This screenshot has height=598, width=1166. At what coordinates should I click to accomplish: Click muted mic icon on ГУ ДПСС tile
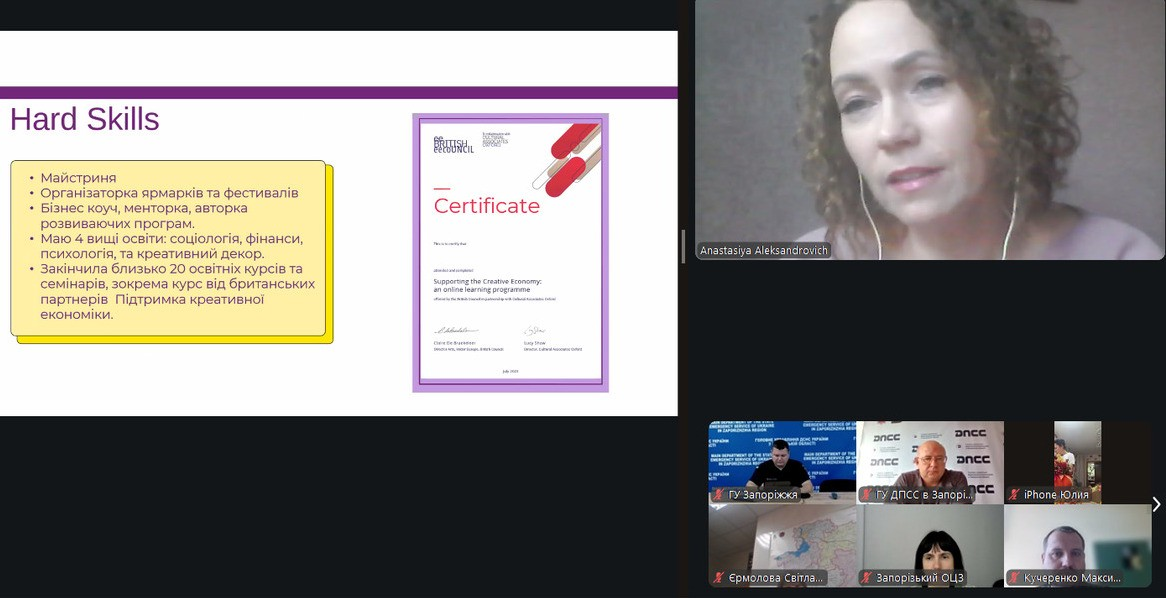pyautogui.click(x=866, y=495)
